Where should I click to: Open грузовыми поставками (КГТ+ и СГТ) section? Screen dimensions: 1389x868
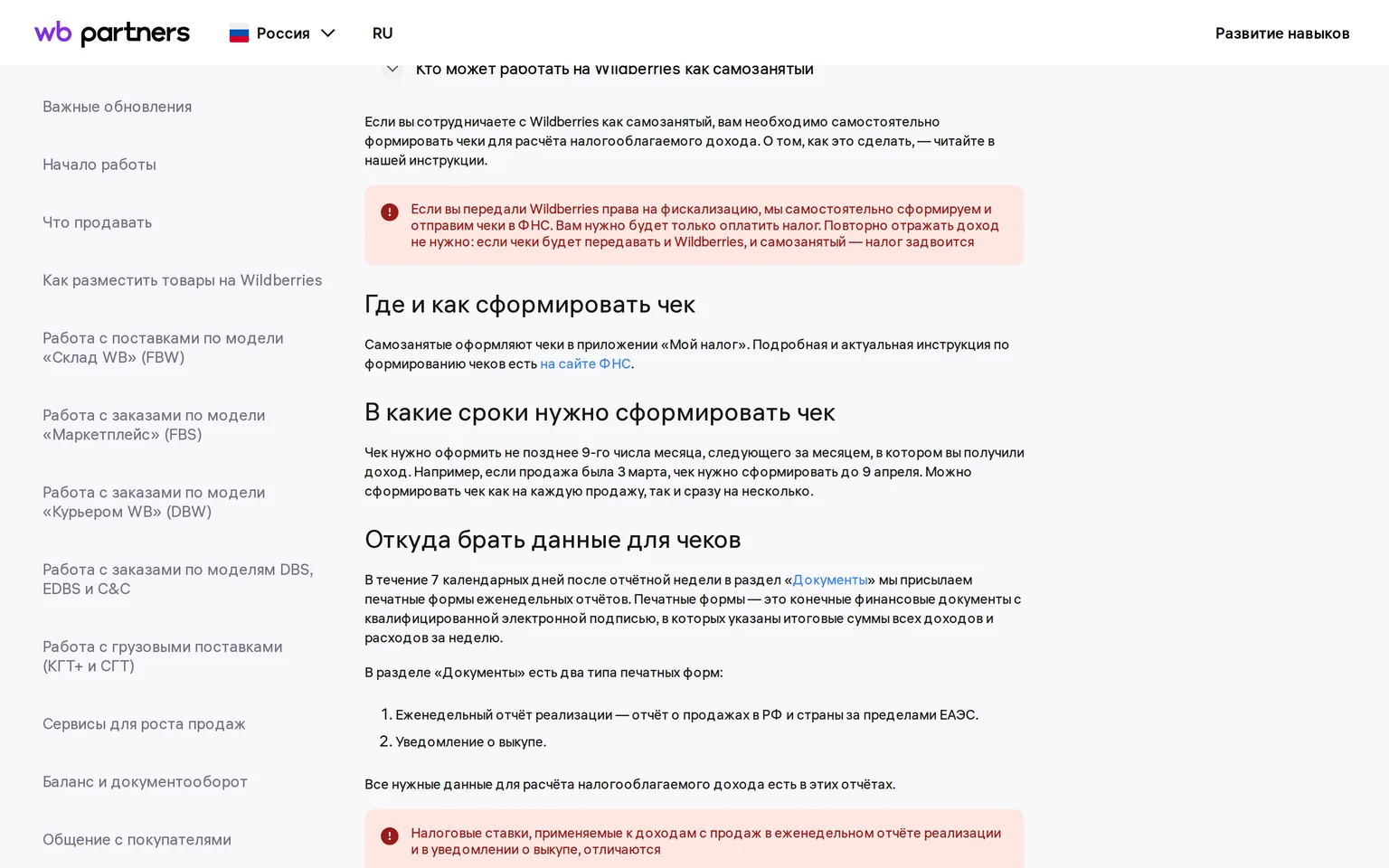162,656
